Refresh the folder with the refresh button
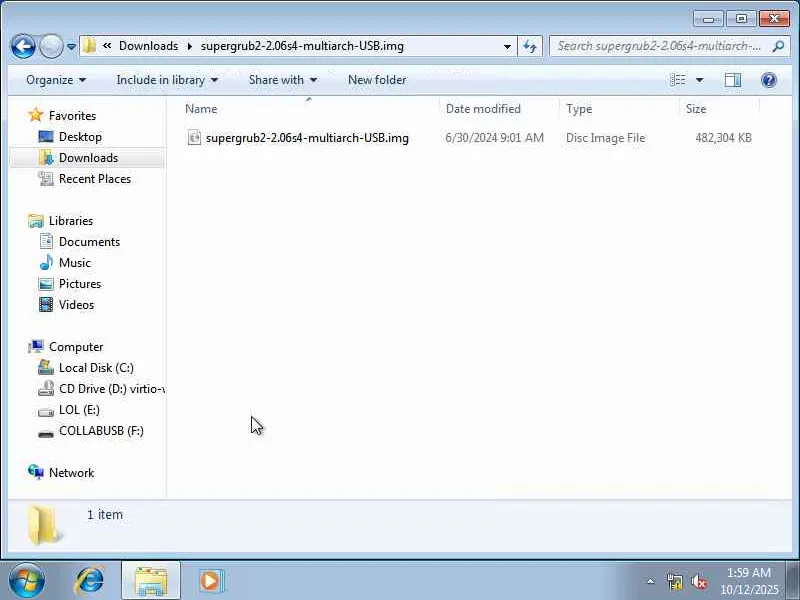The height and width of the screenshot is (600, 800). pyautogui.click(x=530, y=46)
